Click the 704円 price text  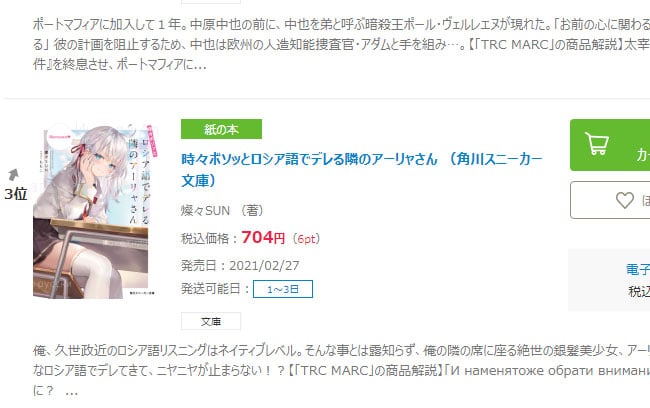coord(263,238)
